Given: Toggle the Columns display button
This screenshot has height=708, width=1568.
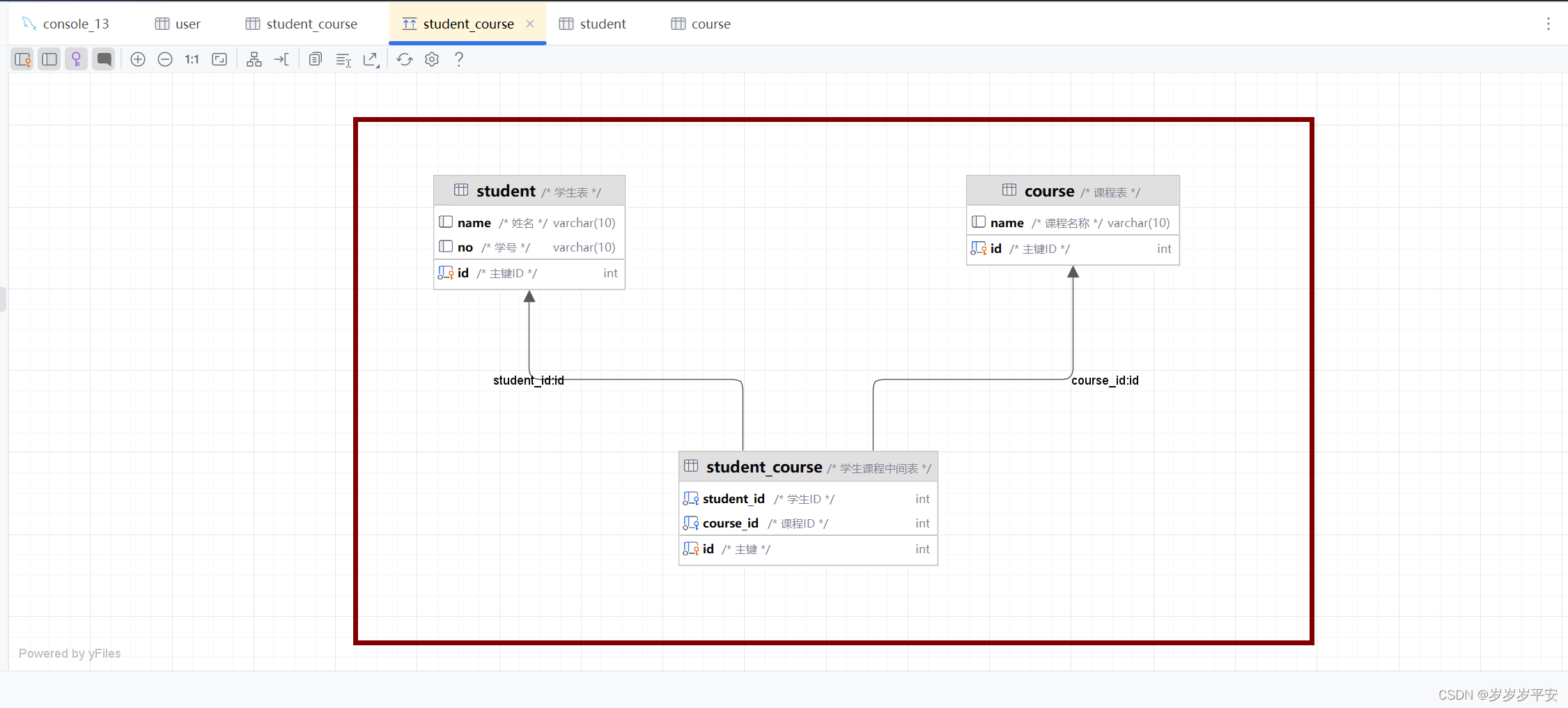Looking at the screenshot, I should tap(49, 59).
